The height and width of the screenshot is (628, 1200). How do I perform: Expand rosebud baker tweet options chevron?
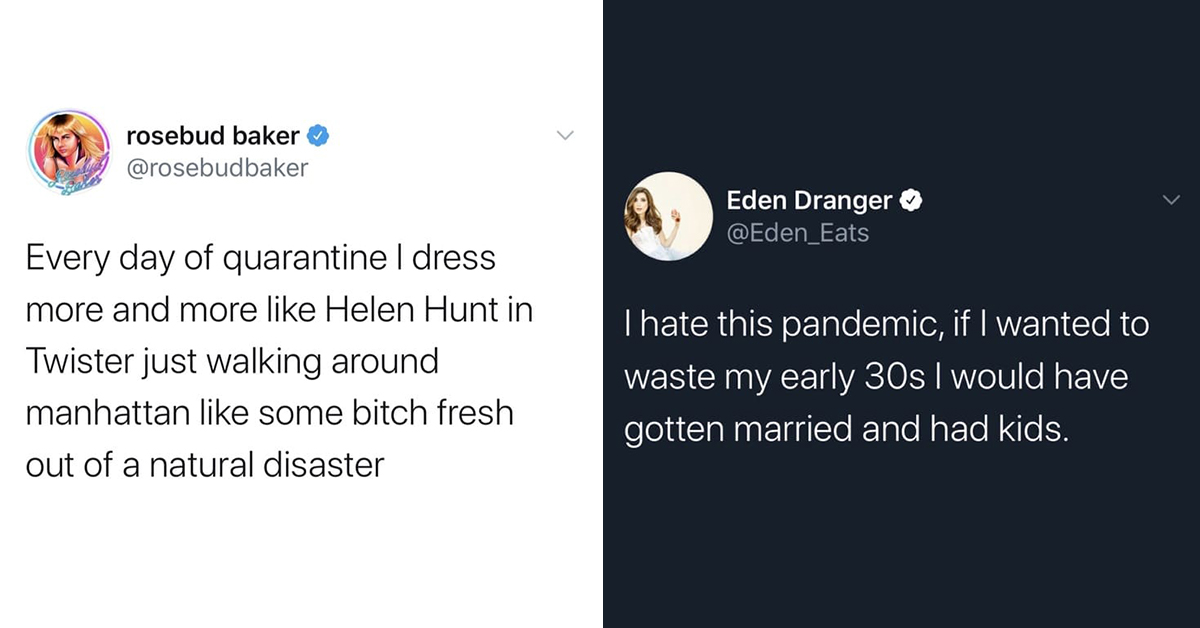pyautogui.click(x=565, y=135)
